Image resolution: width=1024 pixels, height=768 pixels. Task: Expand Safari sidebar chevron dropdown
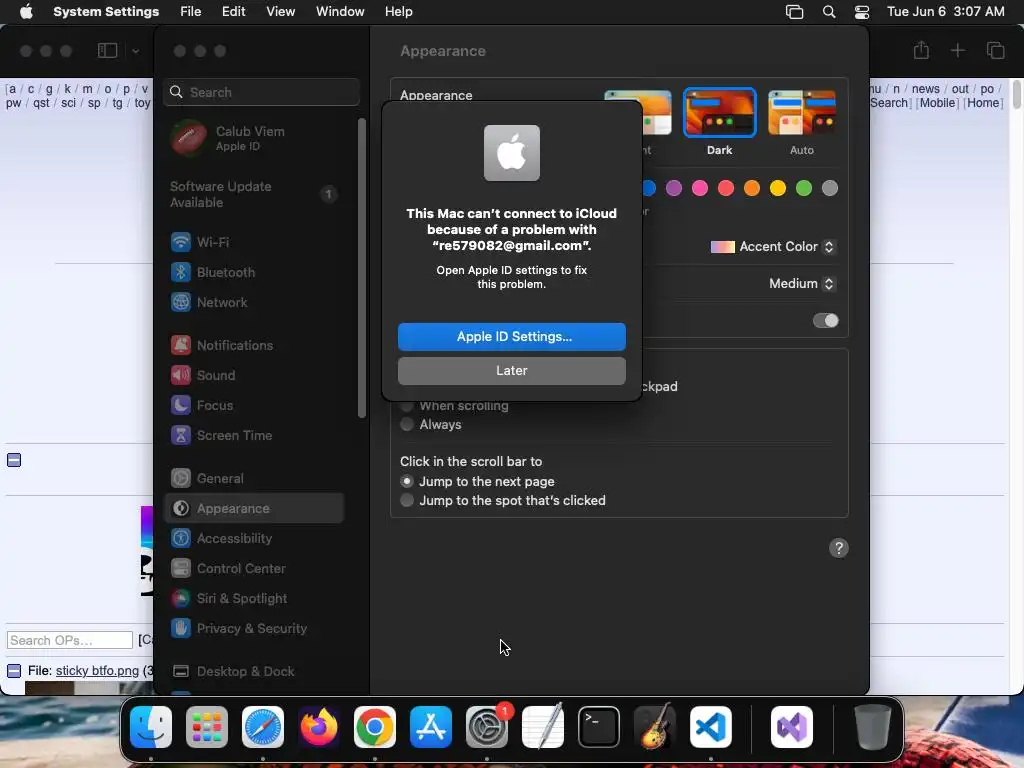pyautogui.click(x=135, y=51)
